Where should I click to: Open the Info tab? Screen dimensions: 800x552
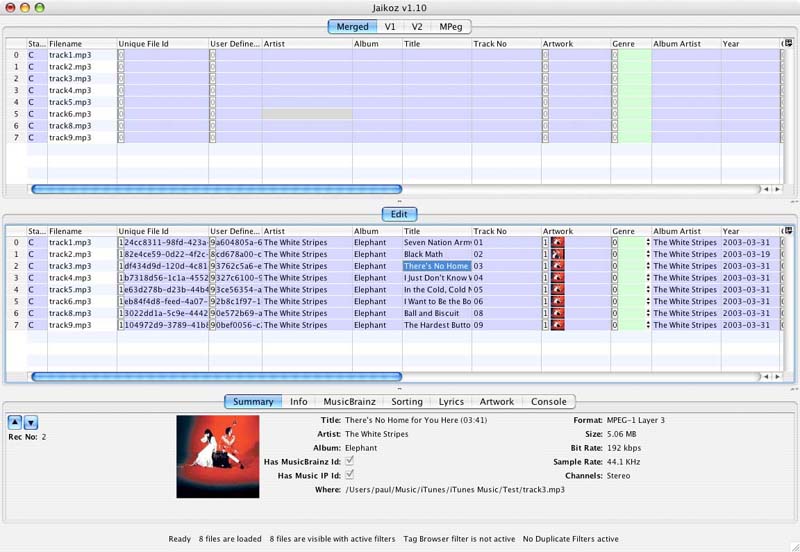pyautogui.click(x=298, y=402)
